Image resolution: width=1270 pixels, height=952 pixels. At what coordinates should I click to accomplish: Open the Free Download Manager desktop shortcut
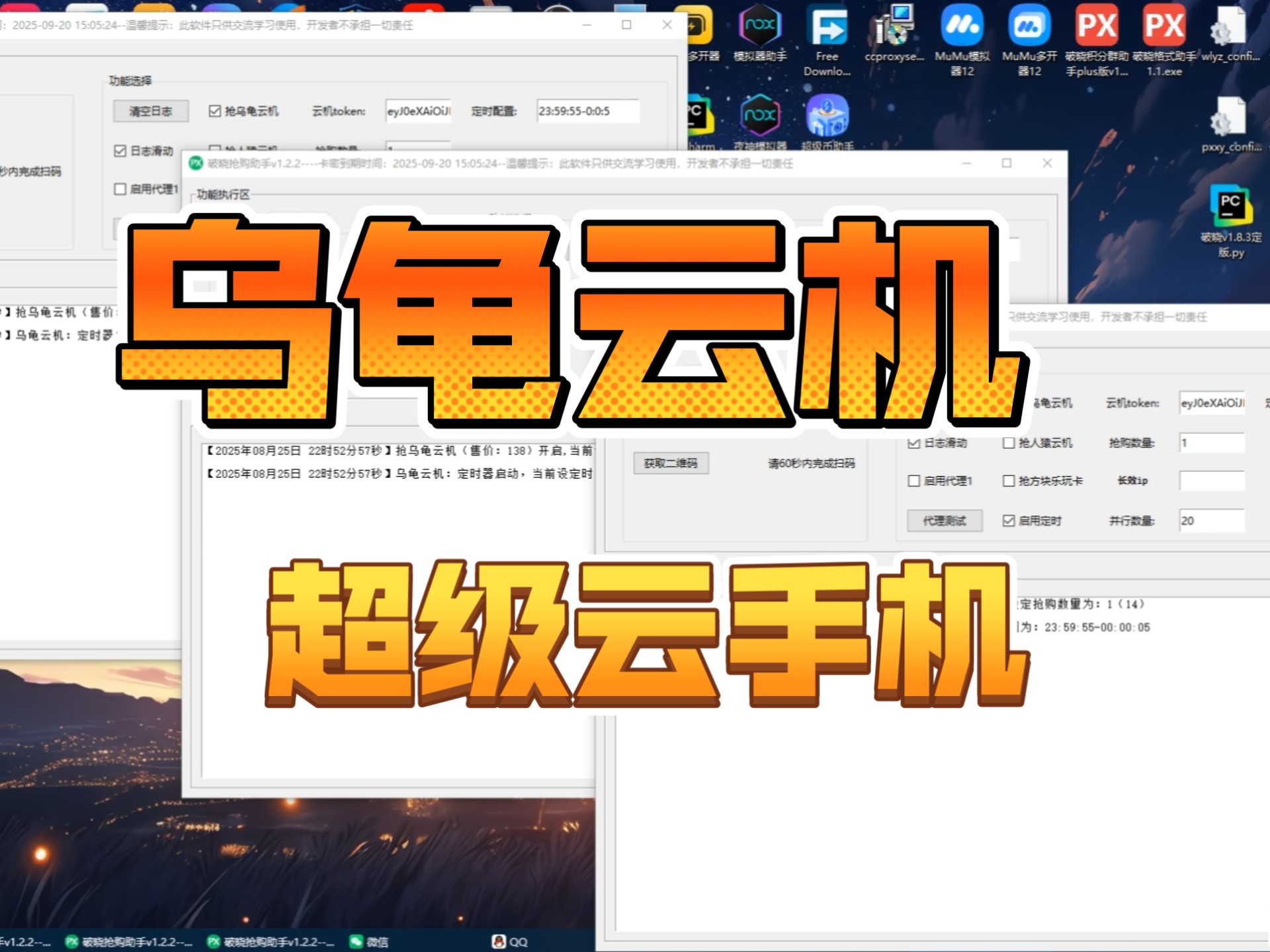[827, 41]
